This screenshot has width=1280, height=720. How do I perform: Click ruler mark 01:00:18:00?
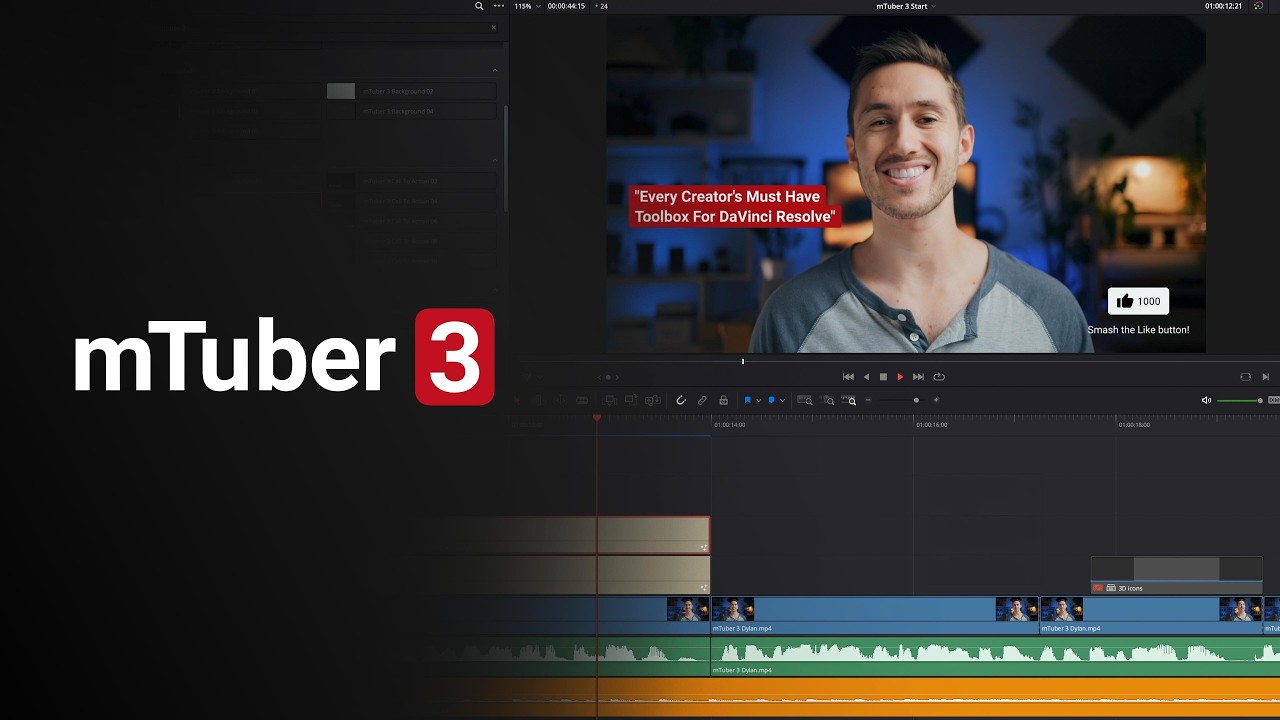1134,425
